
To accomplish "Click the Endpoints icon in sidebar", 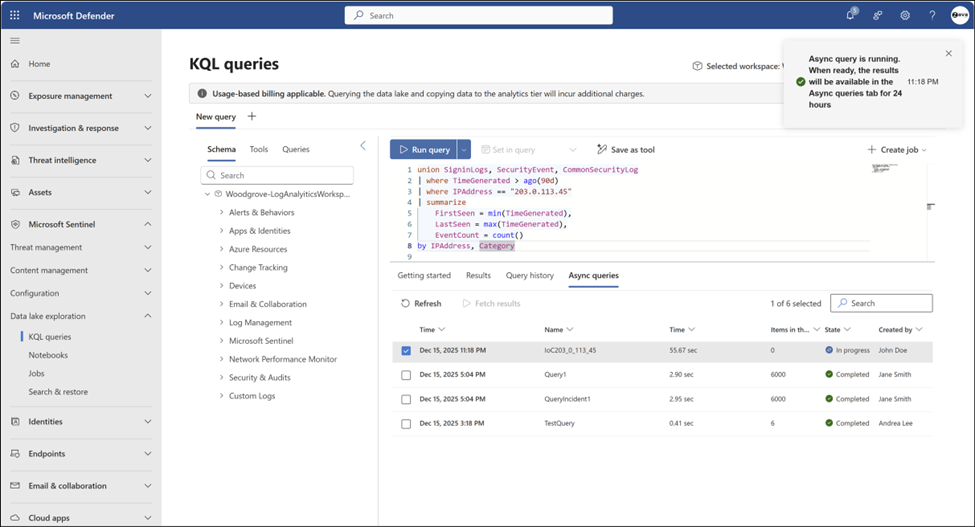I will point(15,454).
